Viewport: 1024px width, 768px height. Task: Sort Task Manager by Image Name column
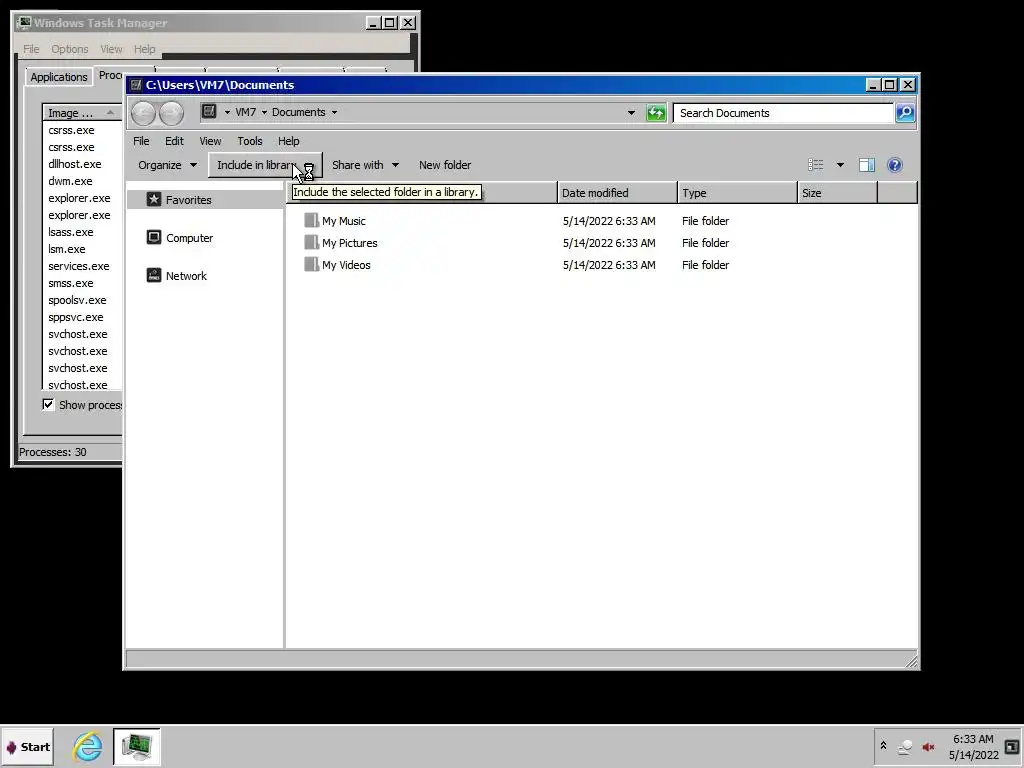pos(82,113)
